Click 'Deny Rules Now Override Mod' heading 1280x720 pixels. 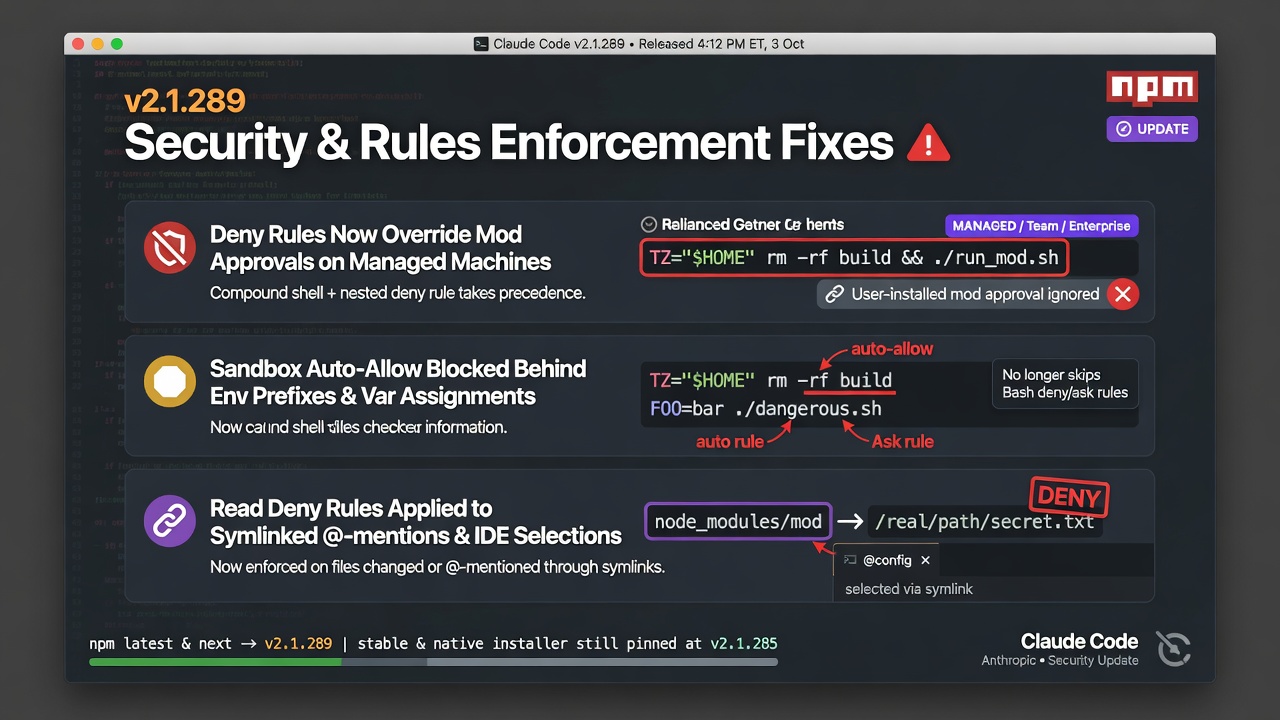point(366,234)
